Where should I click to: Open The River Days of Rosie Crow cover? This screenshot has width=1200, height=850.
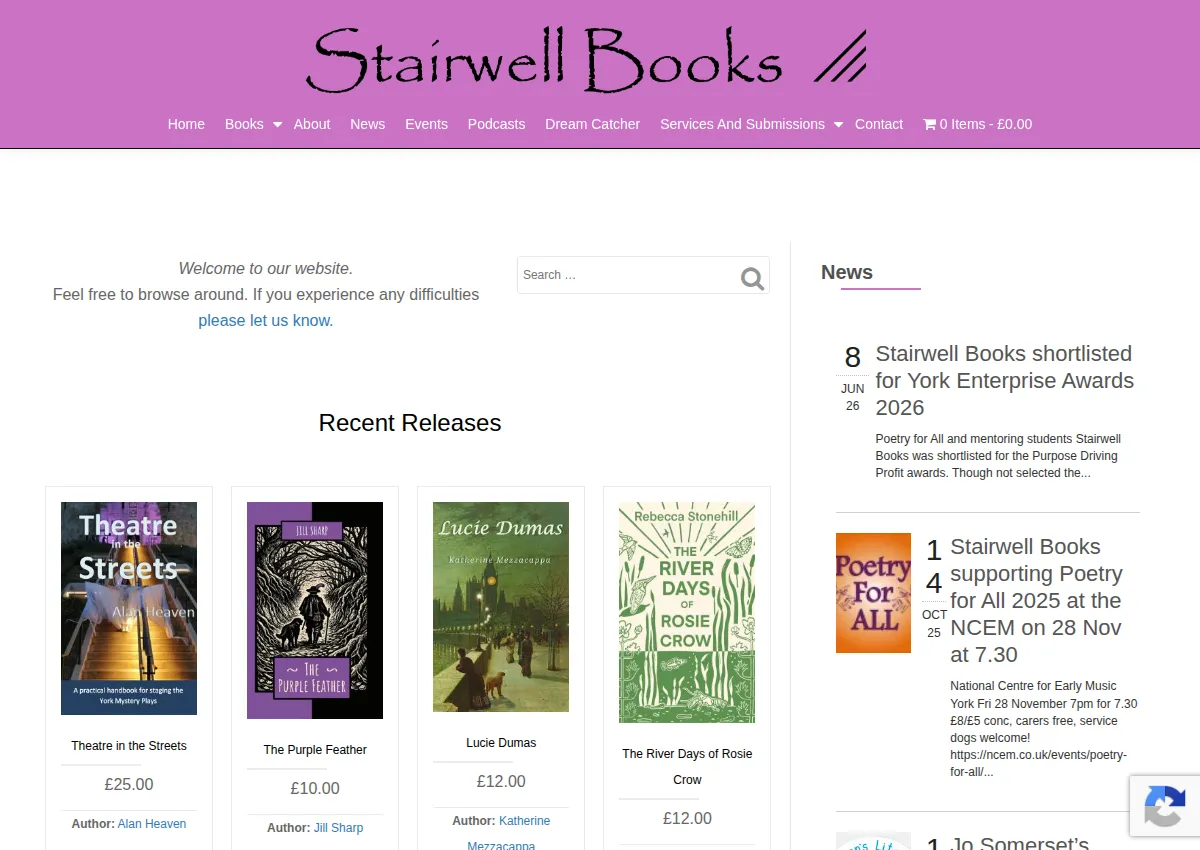pyautogui.click(x=687, y=612)
